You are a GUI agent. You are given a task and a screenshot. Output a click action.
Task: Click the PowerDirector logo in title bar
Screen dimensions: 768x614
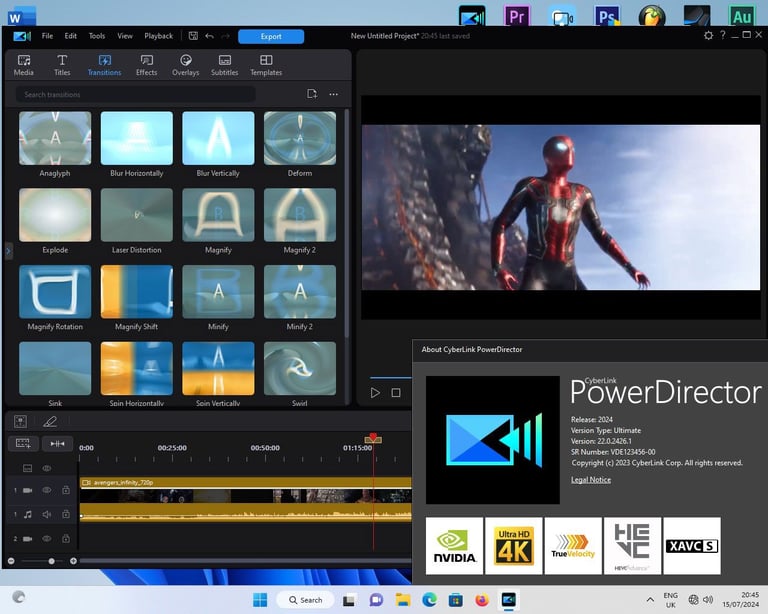point(22,36)
